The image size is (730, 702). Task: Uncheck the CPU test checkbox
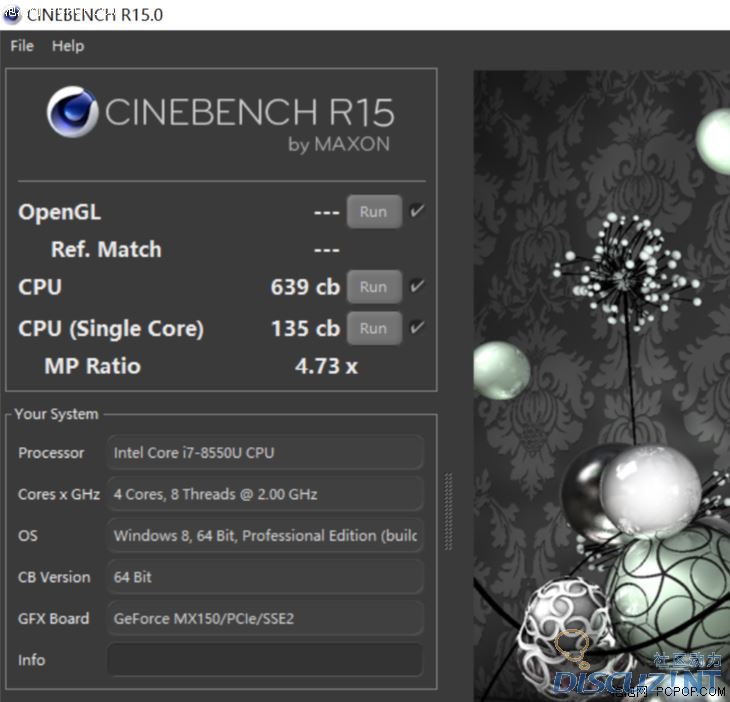417,287
